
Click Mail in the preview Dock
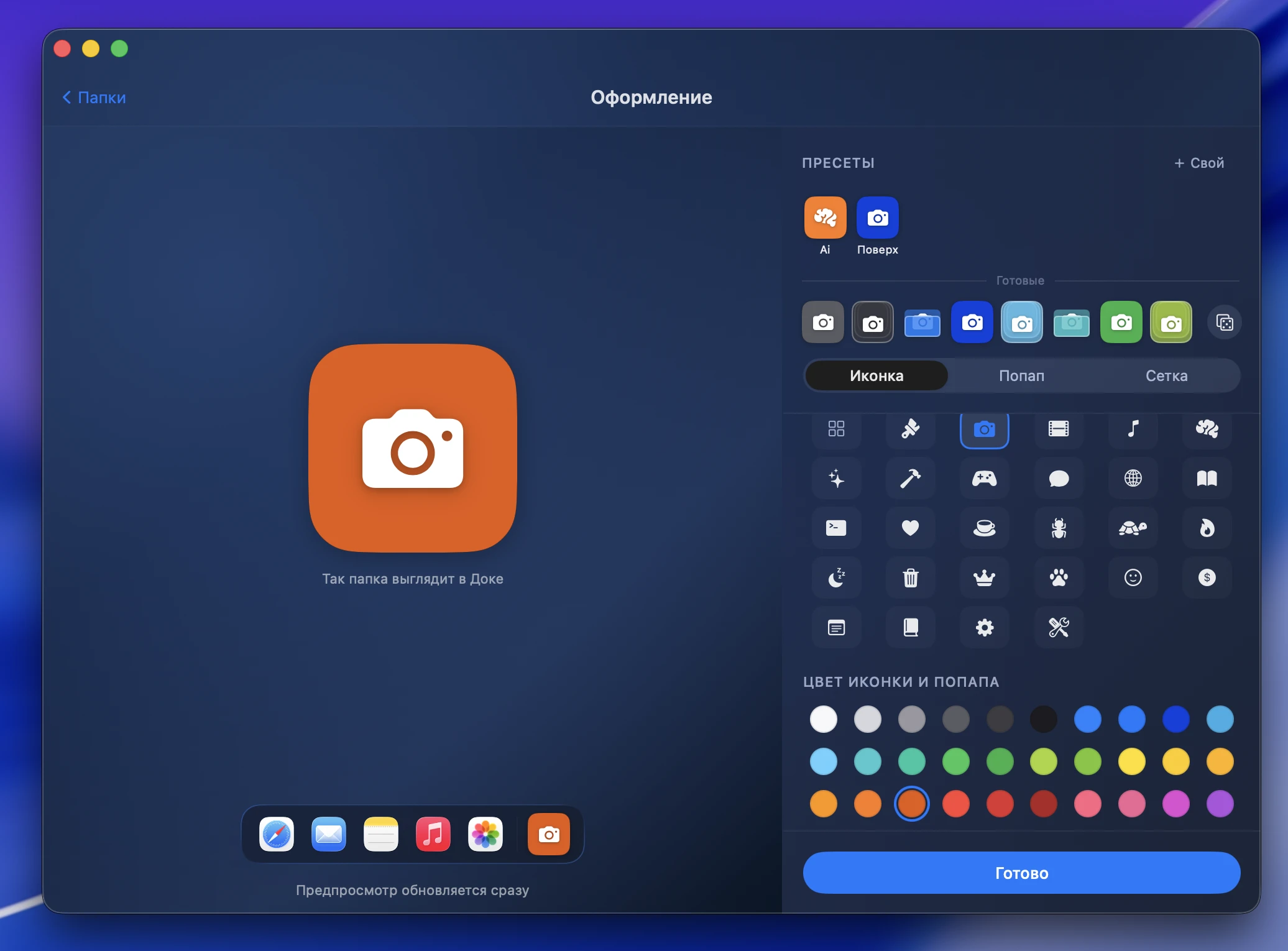click(x=329, y=834)
